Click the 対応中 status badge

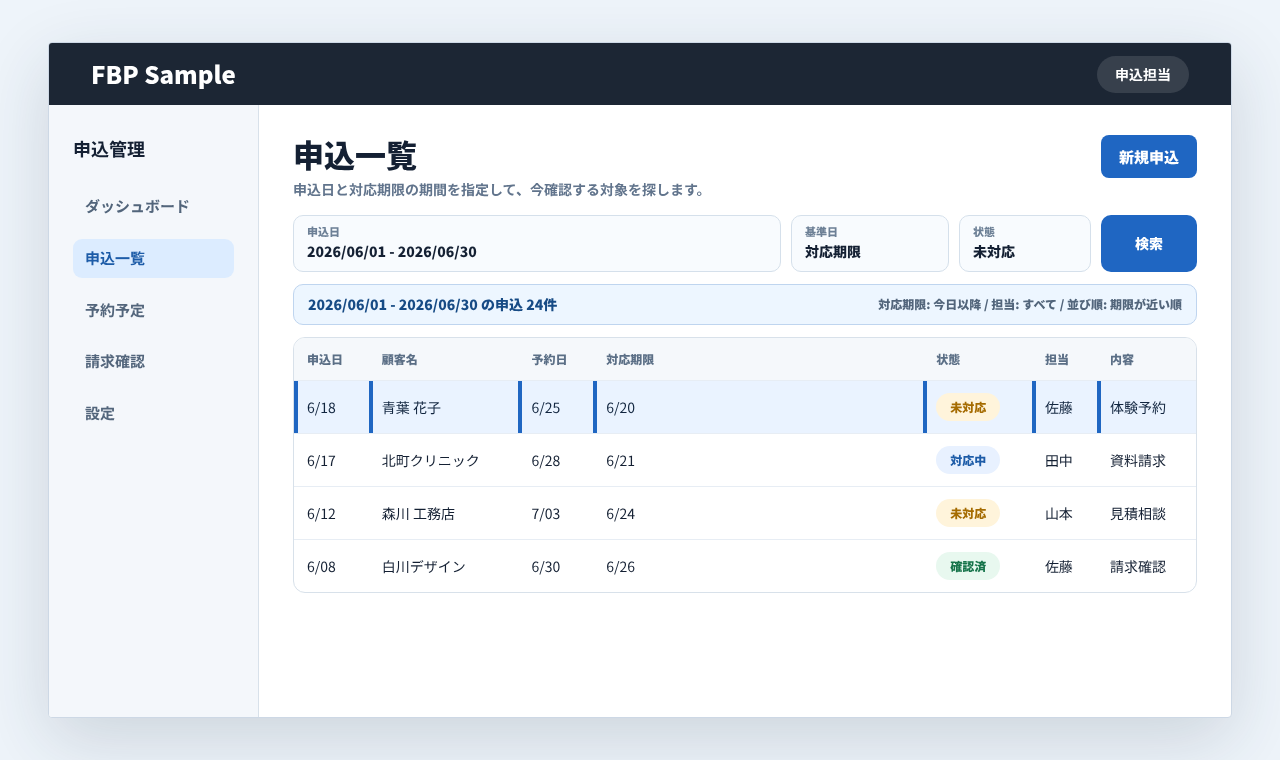click(x=968, y=461)
